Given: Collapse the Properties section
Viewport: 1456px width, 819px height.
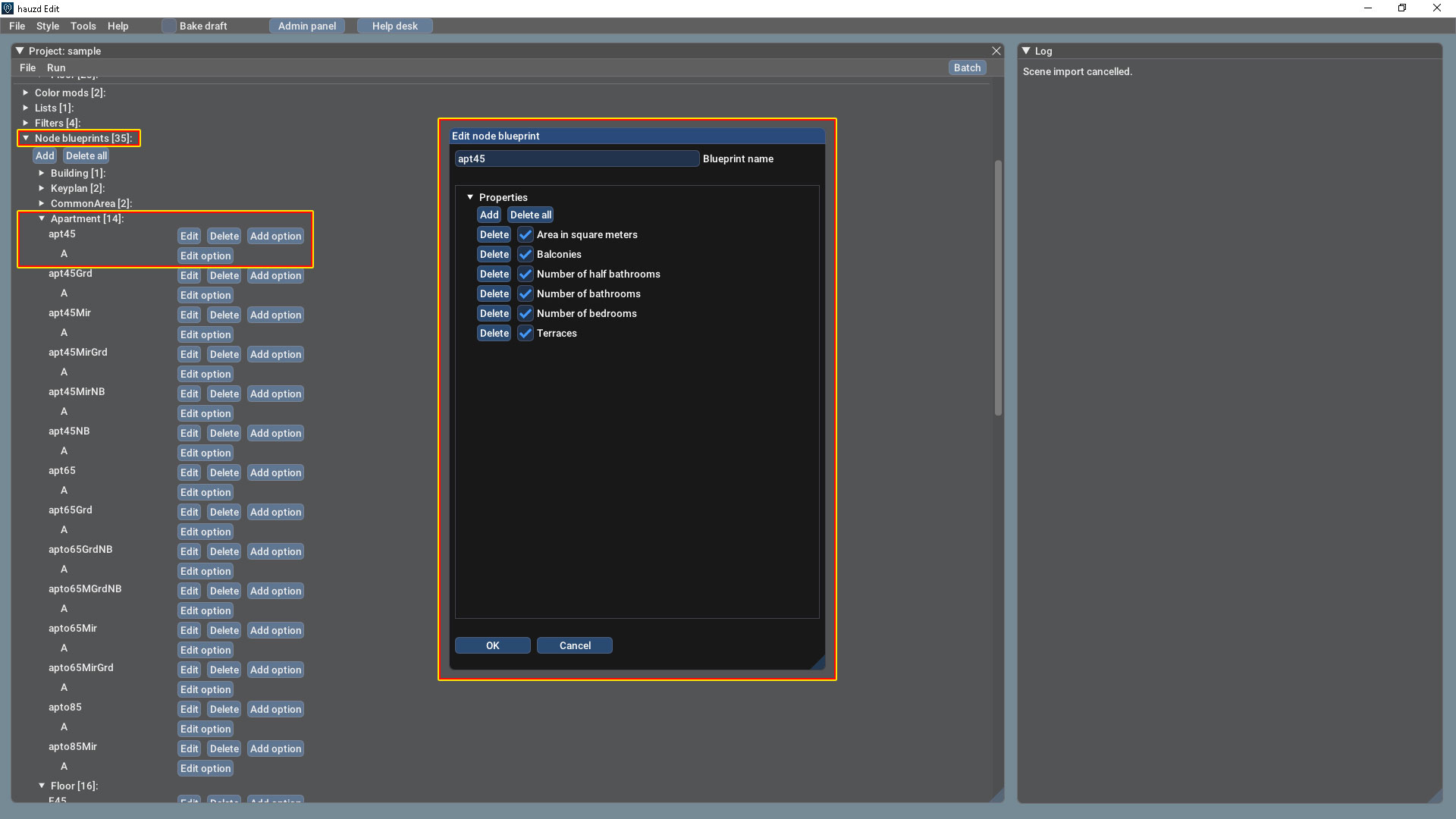Looking at the screenshot, I should pos(470,197).
